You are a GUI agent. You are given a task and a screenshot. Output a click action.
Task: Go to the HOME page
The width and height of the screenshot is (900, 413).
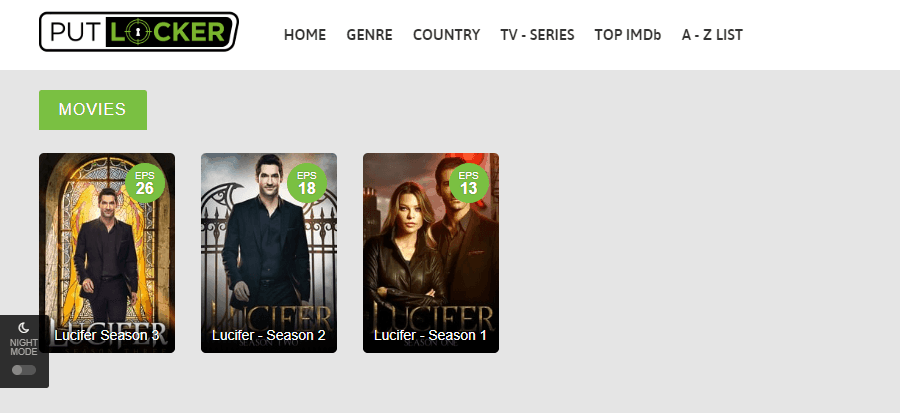pyautogui.click(x=305, y=35)
